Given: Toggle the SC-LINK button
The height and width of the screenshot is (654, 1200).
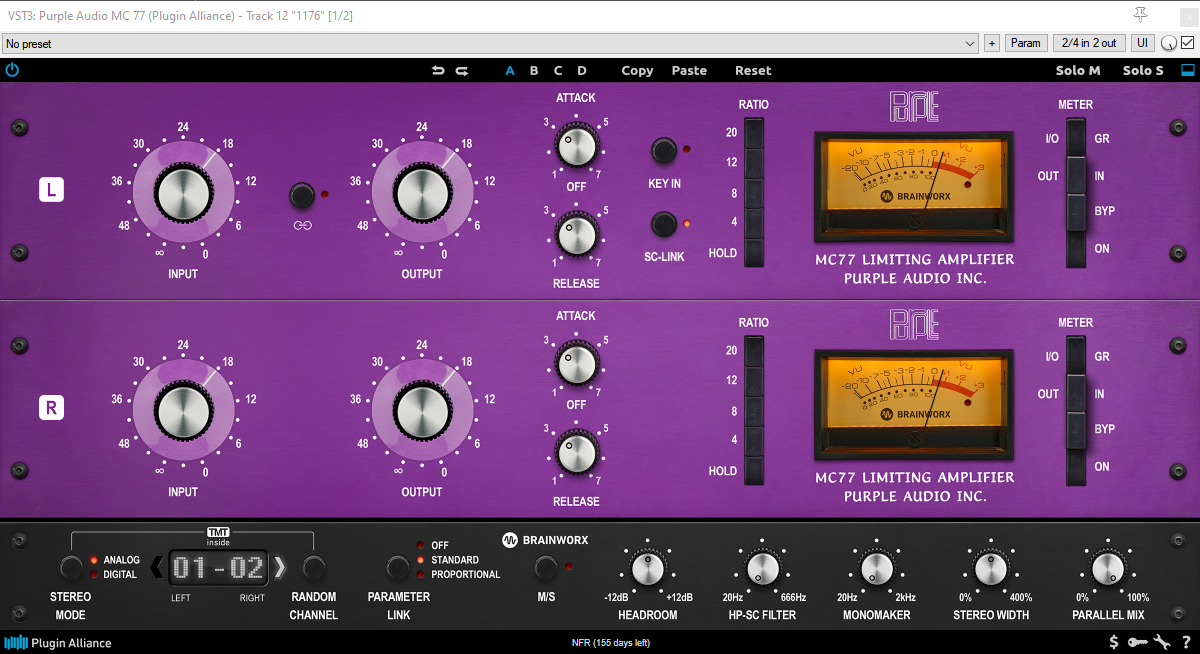Looking at the screenshot, I should (x=663, y=223).
